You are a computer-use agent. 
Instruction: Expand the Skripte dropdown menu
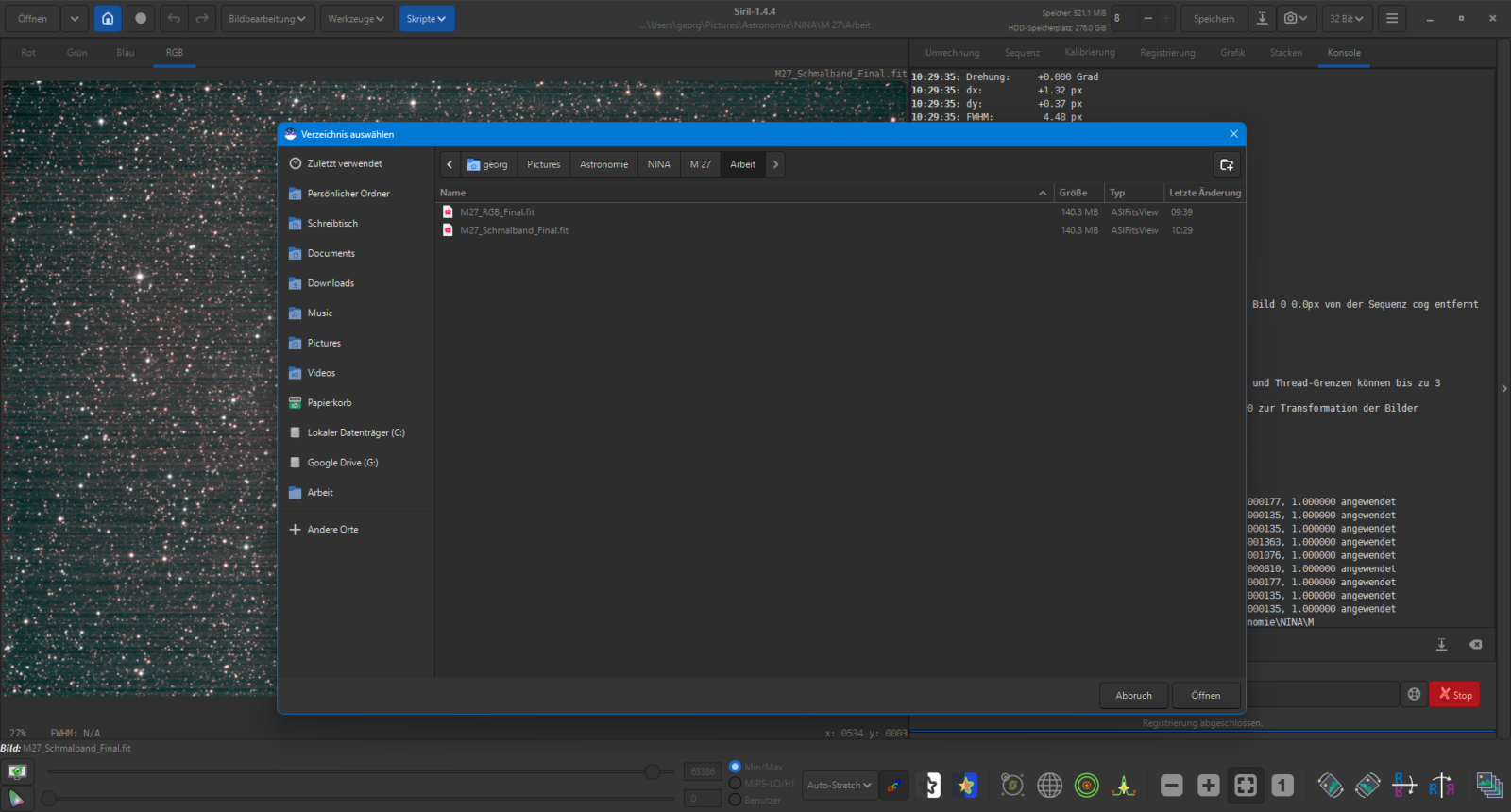pos(426,19)
